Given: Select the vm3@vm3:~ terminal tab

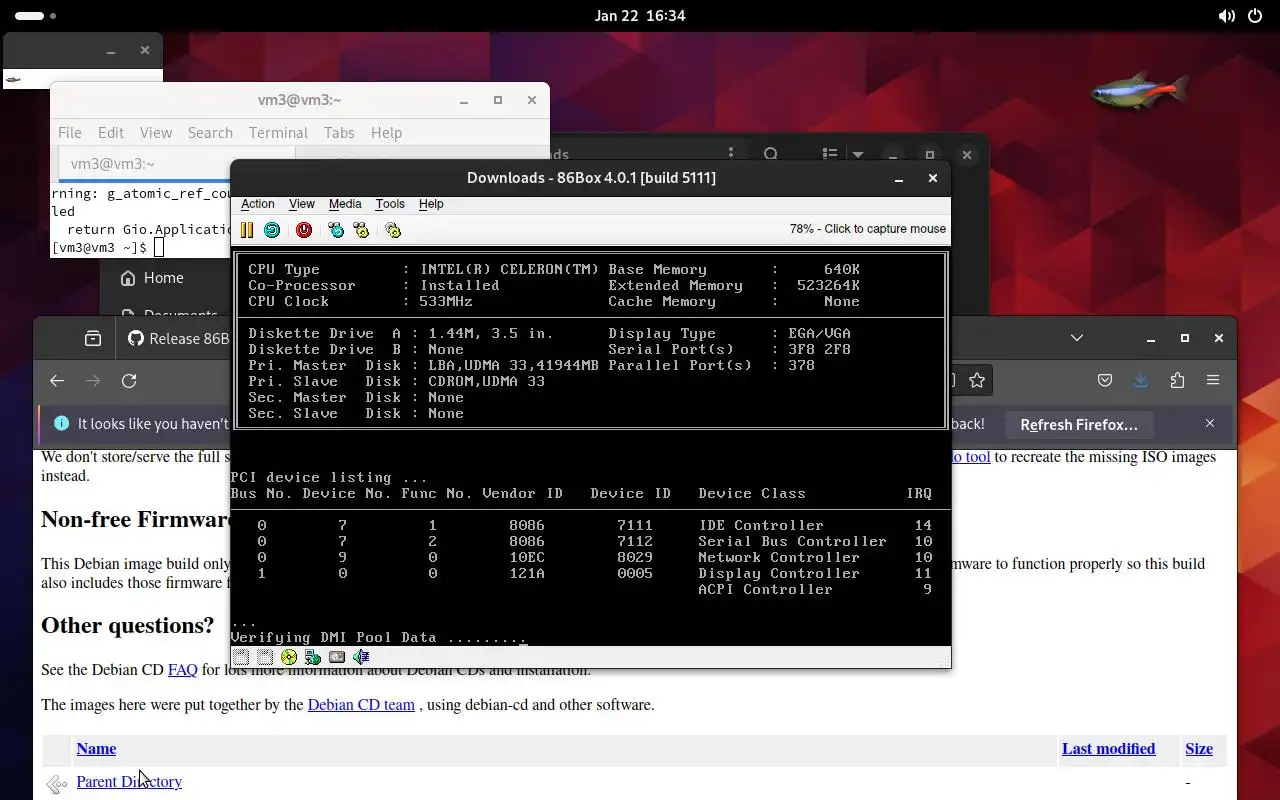Looking at the screenshot, I should (176, 164).
